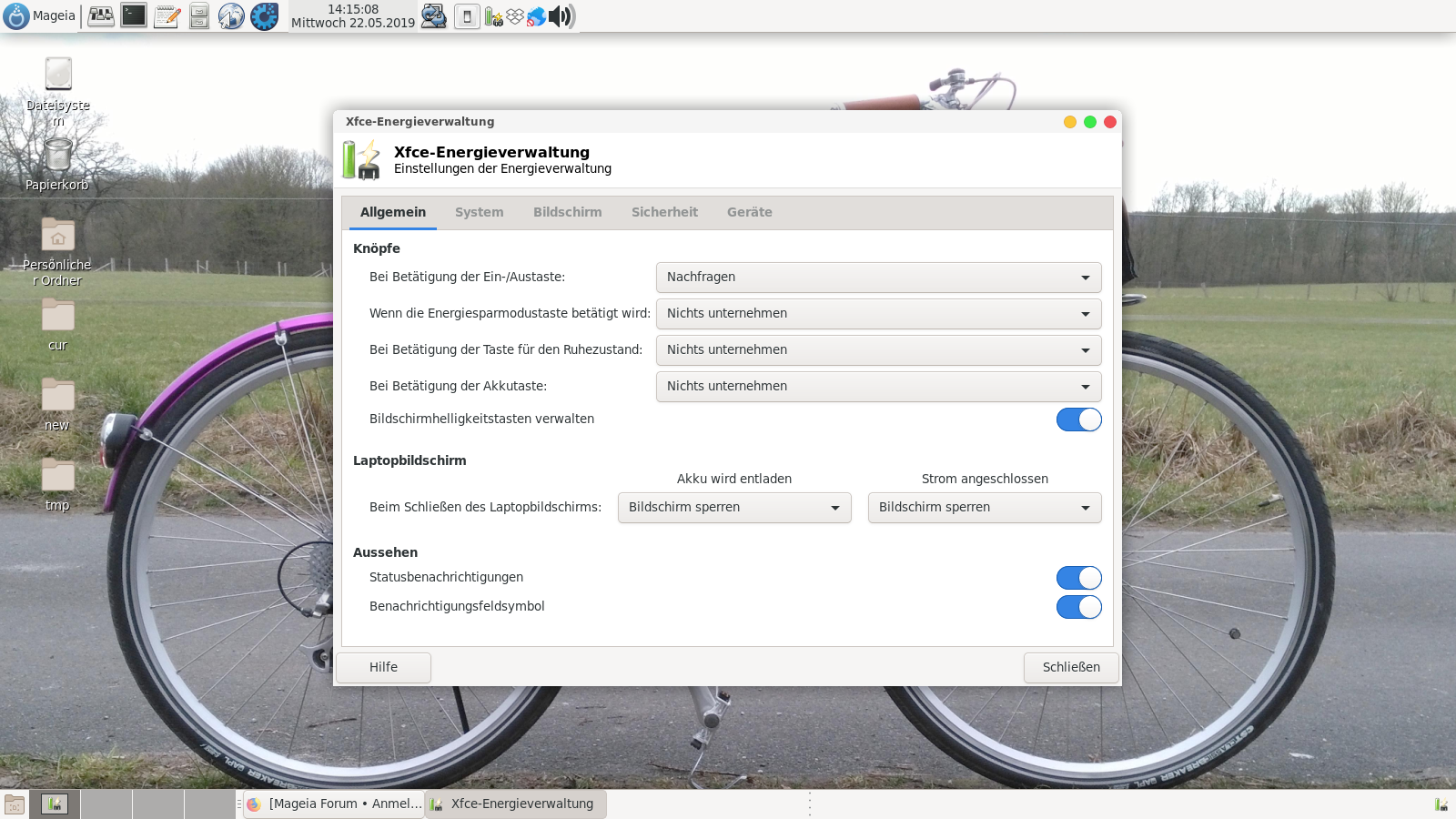Open the file cabinet file manager launcher
1456x819 pixels.
199,15
